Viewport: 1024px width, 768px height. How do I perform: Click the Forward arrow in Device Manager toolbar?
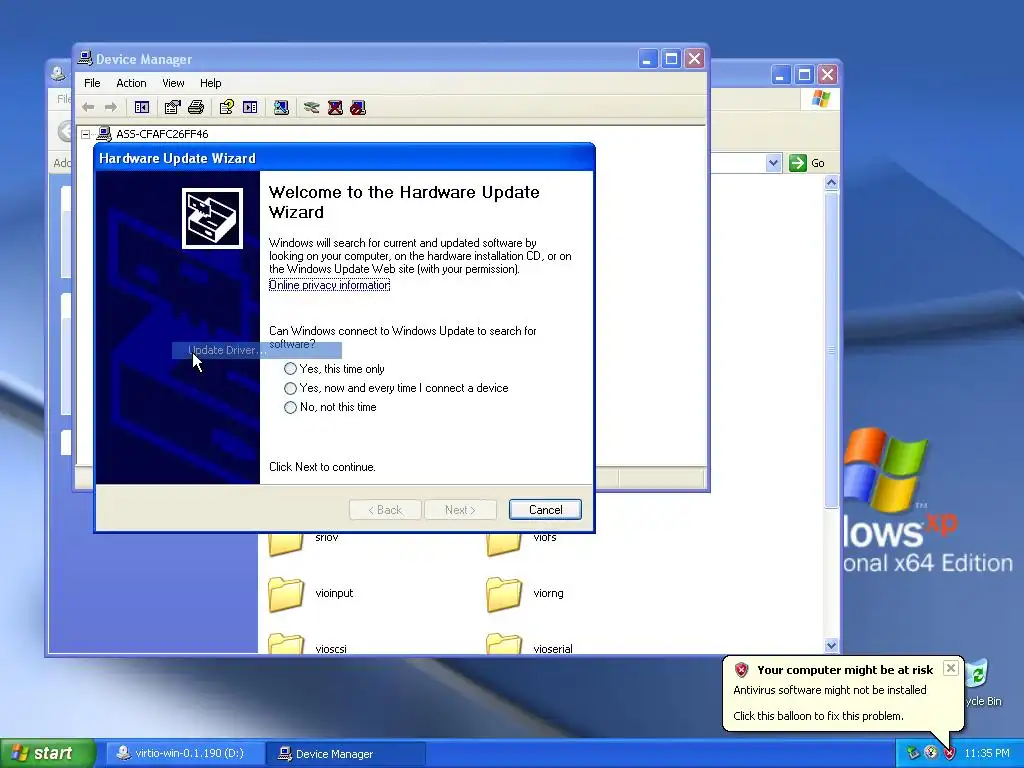click(x=111, y=107)
